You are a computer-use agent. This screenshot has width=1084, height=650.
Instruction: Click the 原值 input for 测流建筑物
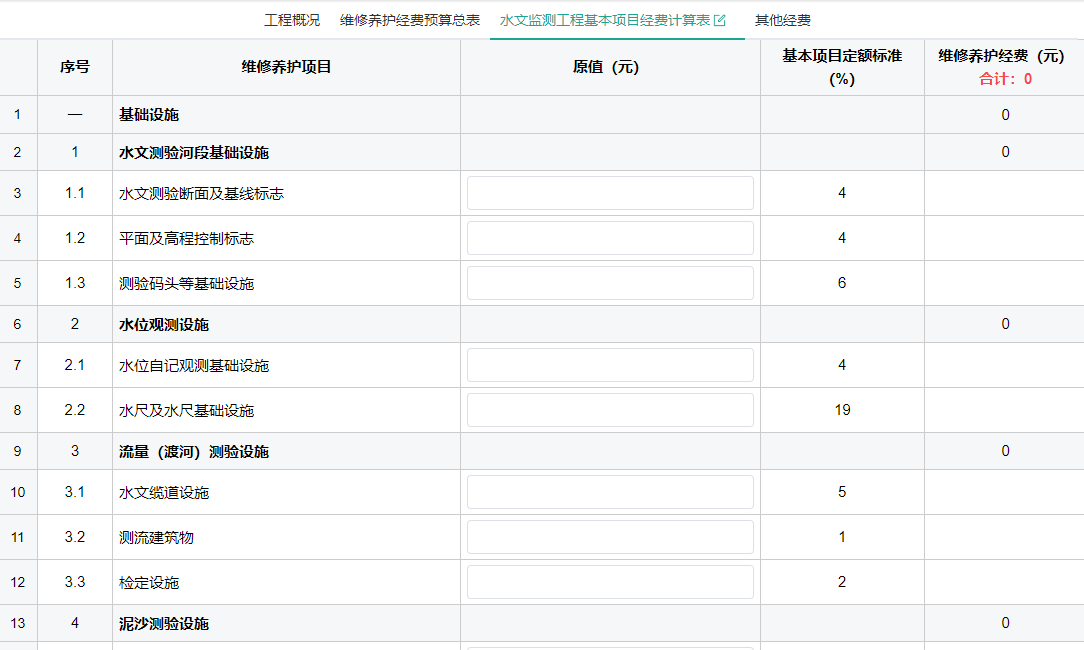[x=610, y=537]
